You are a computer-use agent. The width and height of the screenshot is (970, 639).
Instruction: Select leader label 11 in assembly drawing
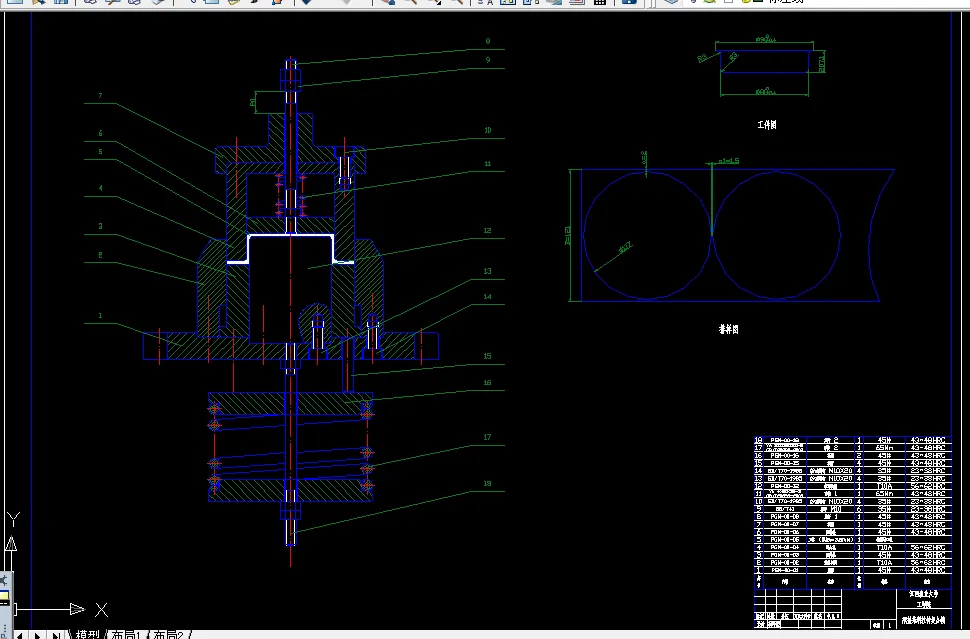pos(487,163)
